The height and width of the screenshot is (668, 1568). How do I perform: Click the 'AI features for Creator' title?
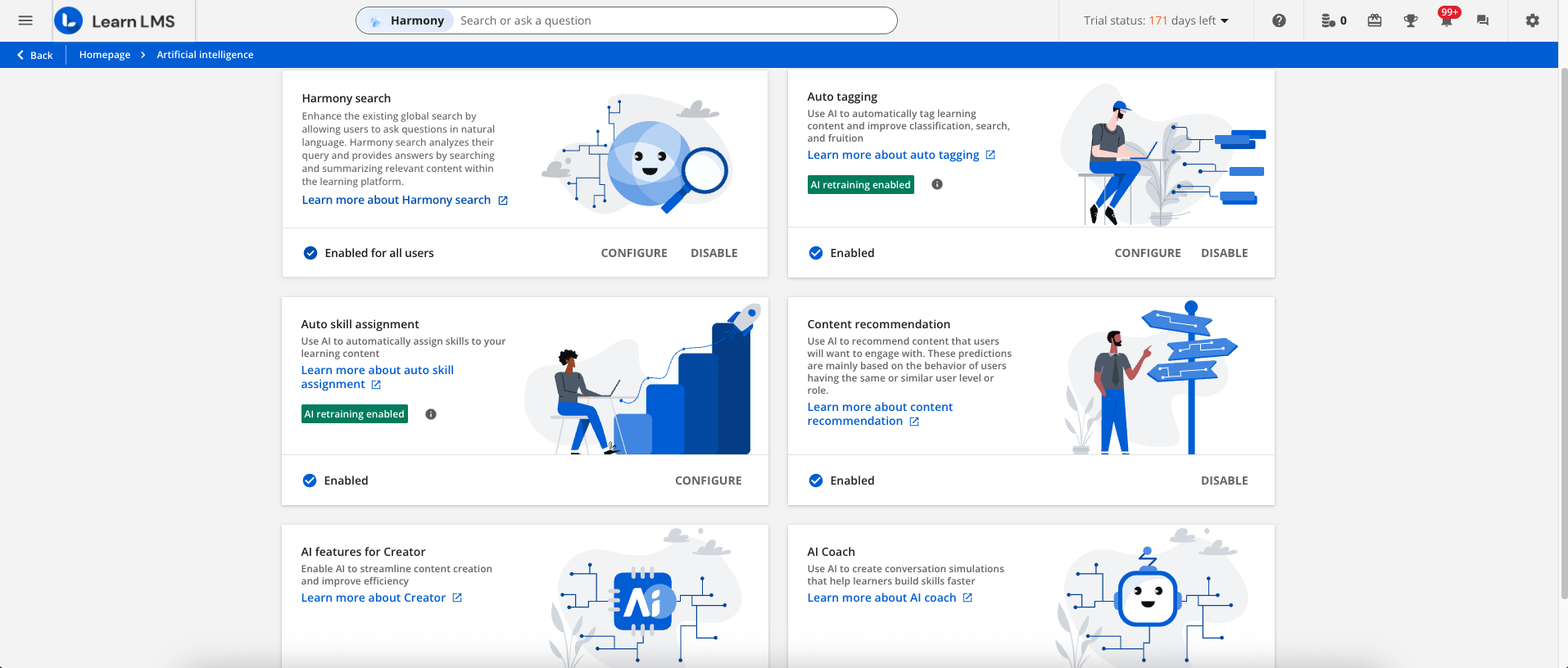click(363, 552)
